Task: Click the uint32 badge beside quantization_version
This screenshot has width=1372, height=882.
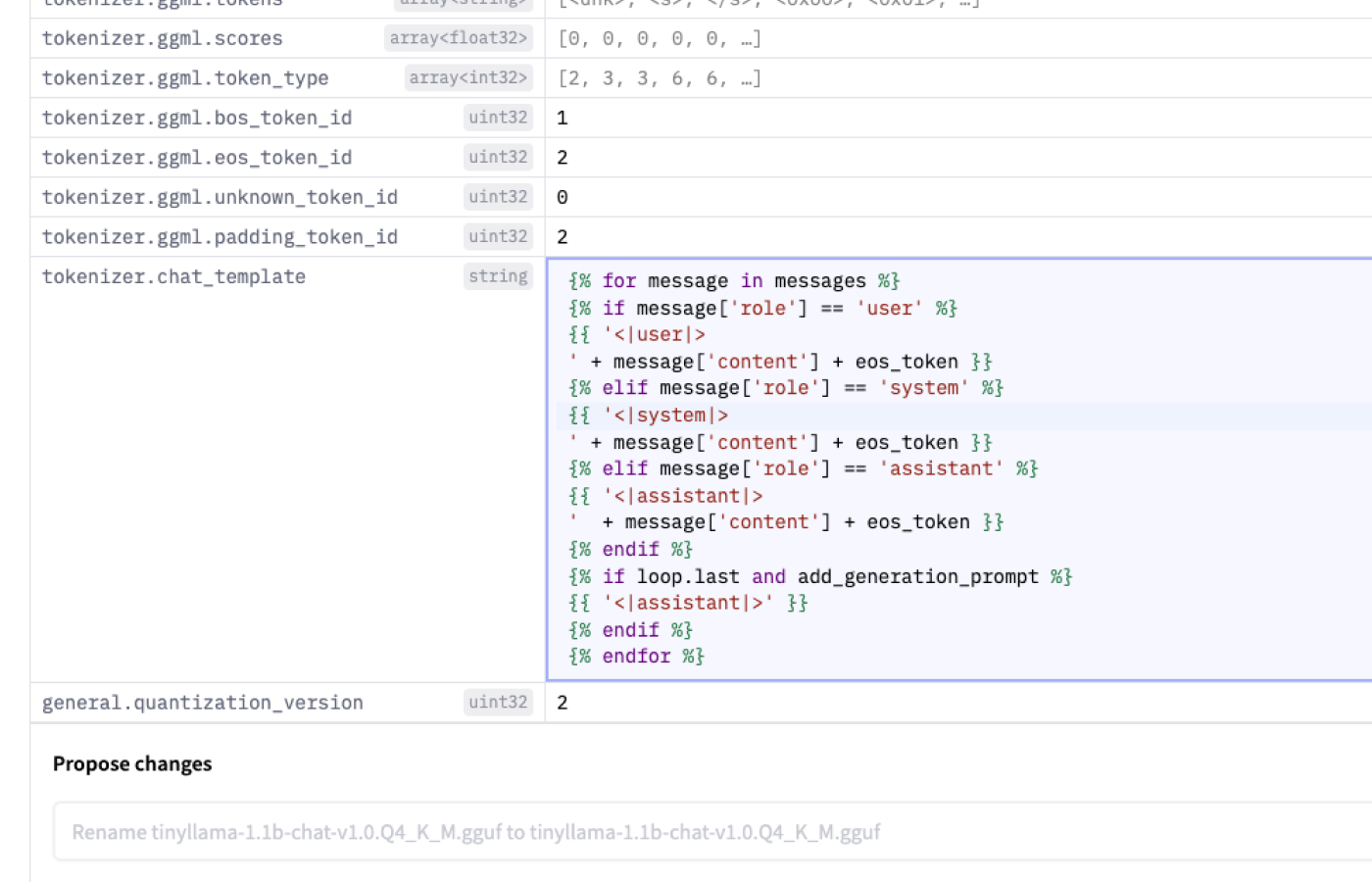Action: [x=498, y=702]
